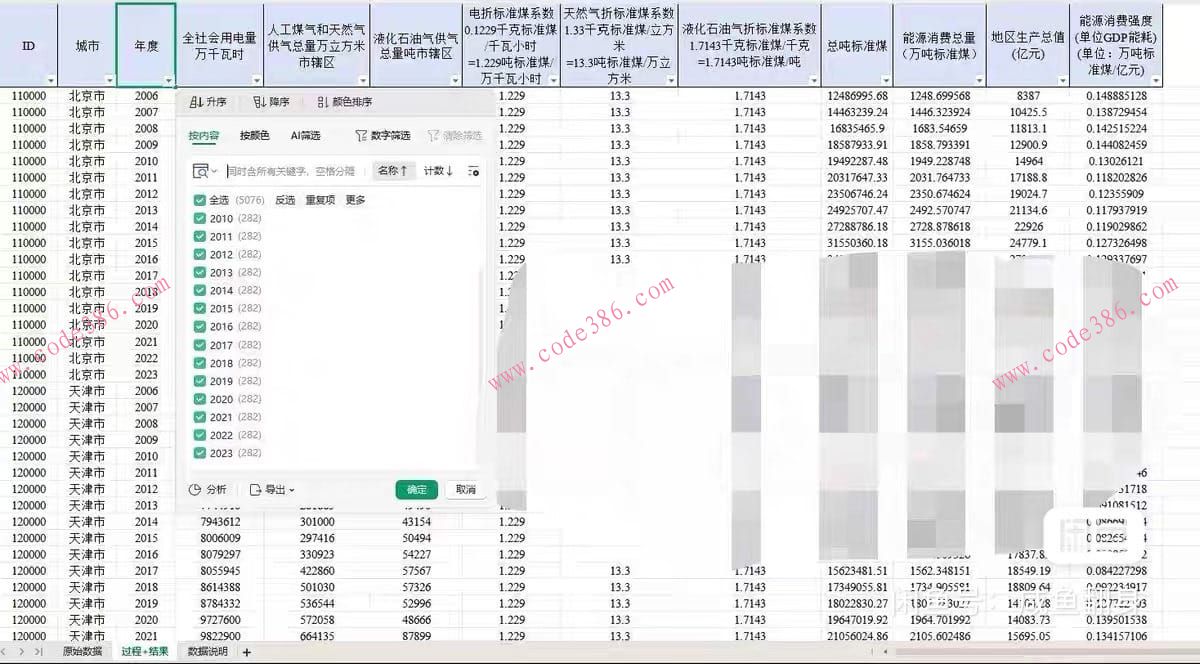Select 天津市 cell in the 2021 row
The width and height of the screenshot is (1200, 664).
coord(87,636)
